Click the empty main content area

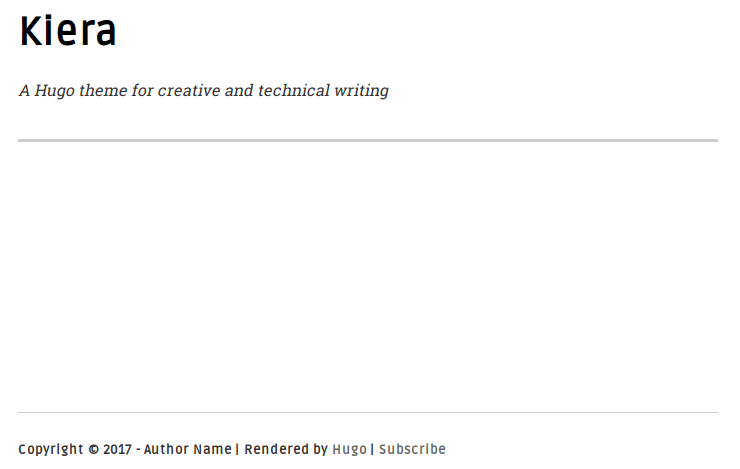(x=368, y=275)
